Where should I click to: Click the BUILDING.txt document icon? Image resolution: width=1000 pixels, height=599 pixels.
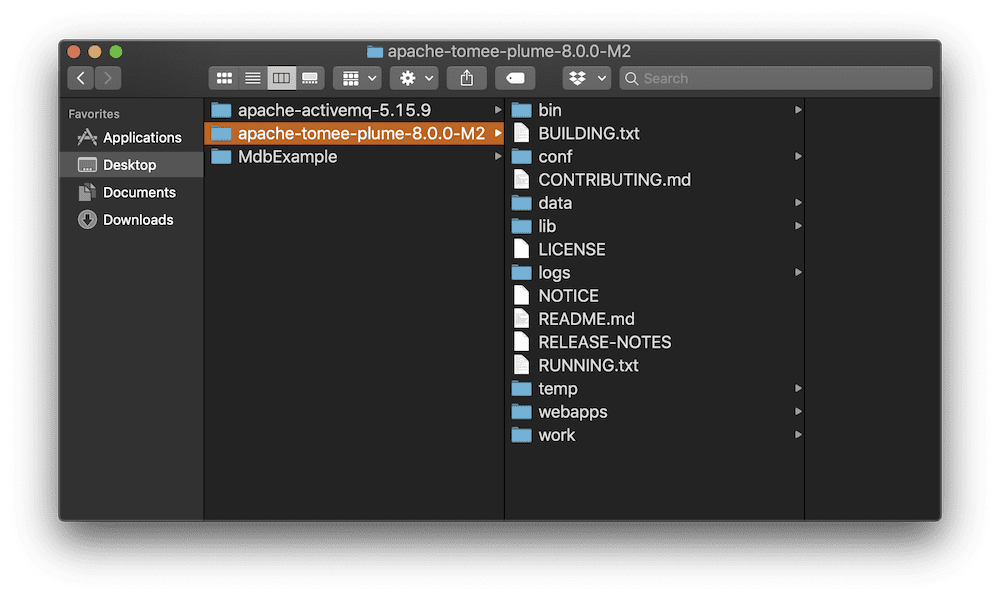tap(522, 133)
